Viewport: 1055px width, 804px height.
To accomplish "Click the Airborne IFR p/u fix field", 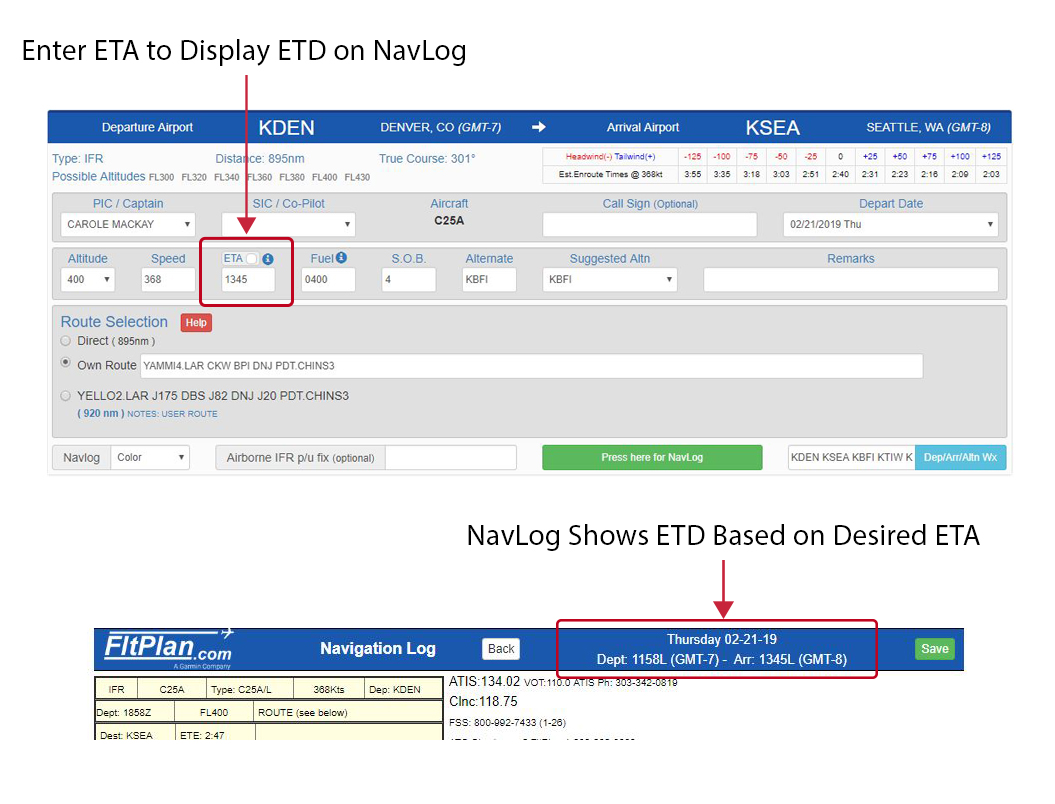I will (451, 458).
